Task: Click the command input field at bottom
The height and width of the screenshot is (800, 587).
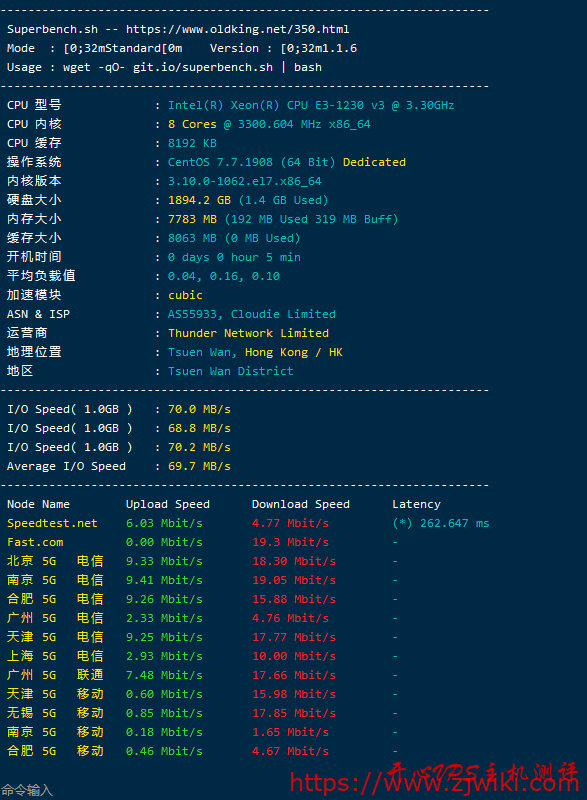Action: click(x=27, y=790)
